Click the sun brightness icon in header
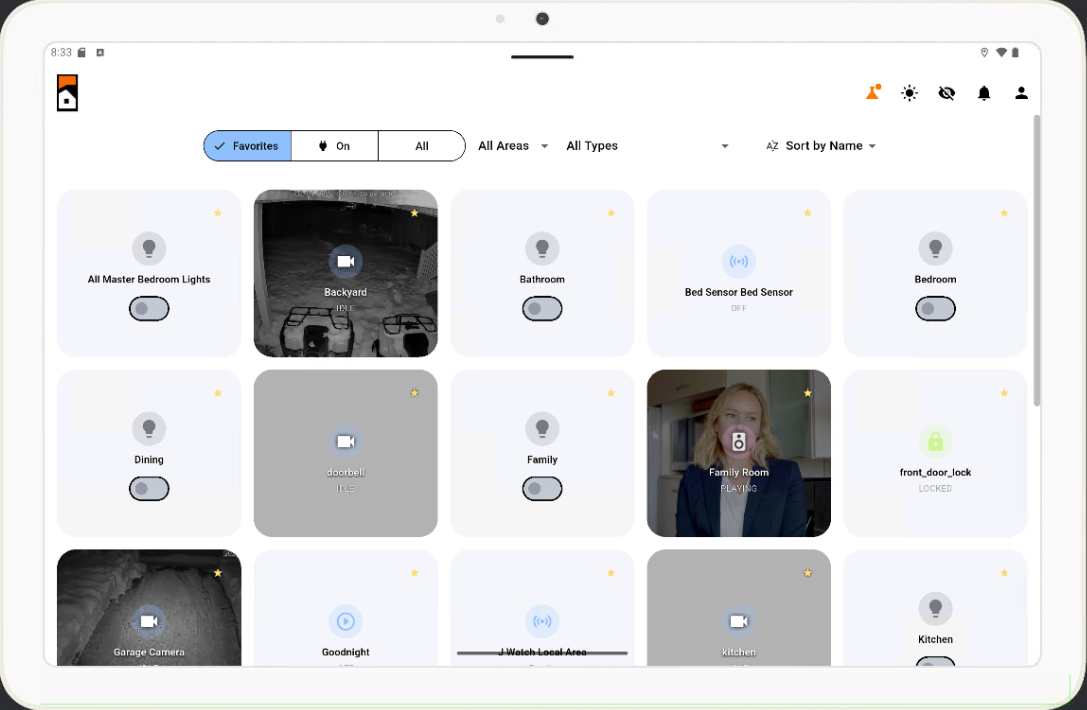 (x=909, y=92)
